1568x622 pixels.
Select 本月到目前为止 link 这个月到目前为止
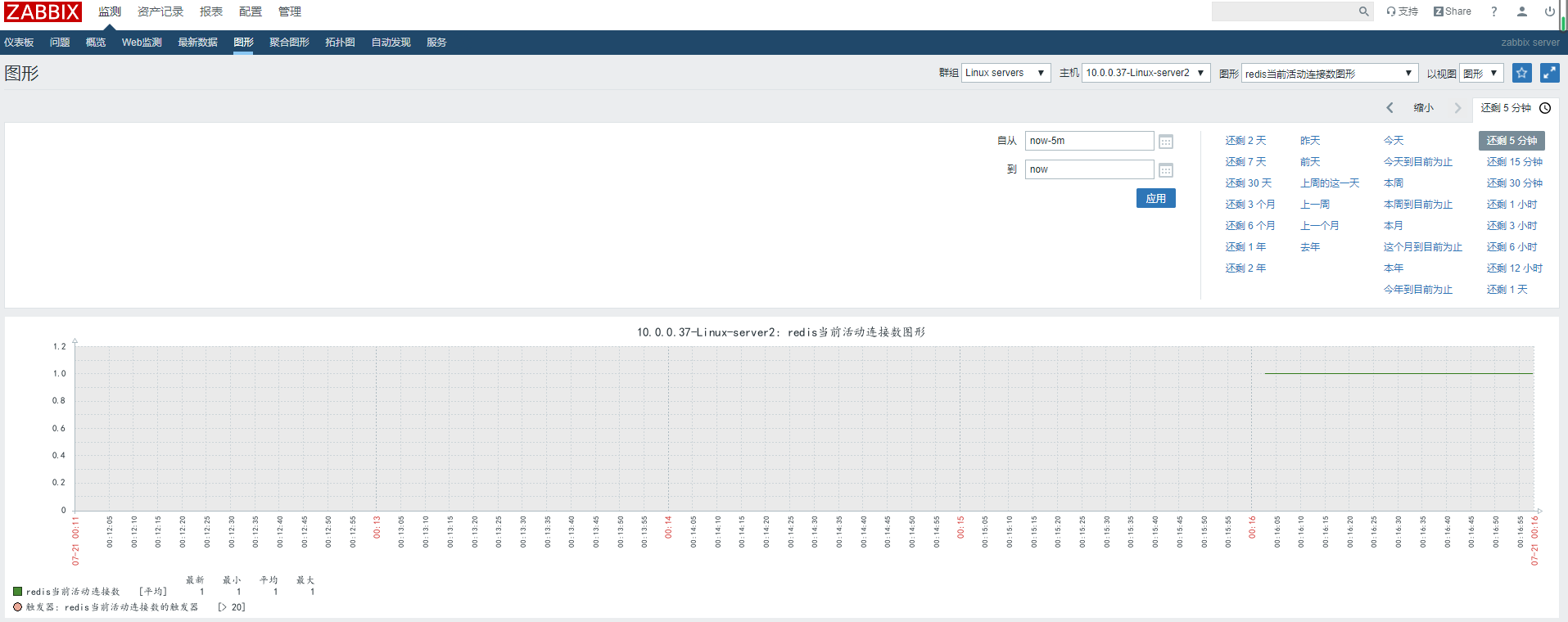coord(1423,247)
